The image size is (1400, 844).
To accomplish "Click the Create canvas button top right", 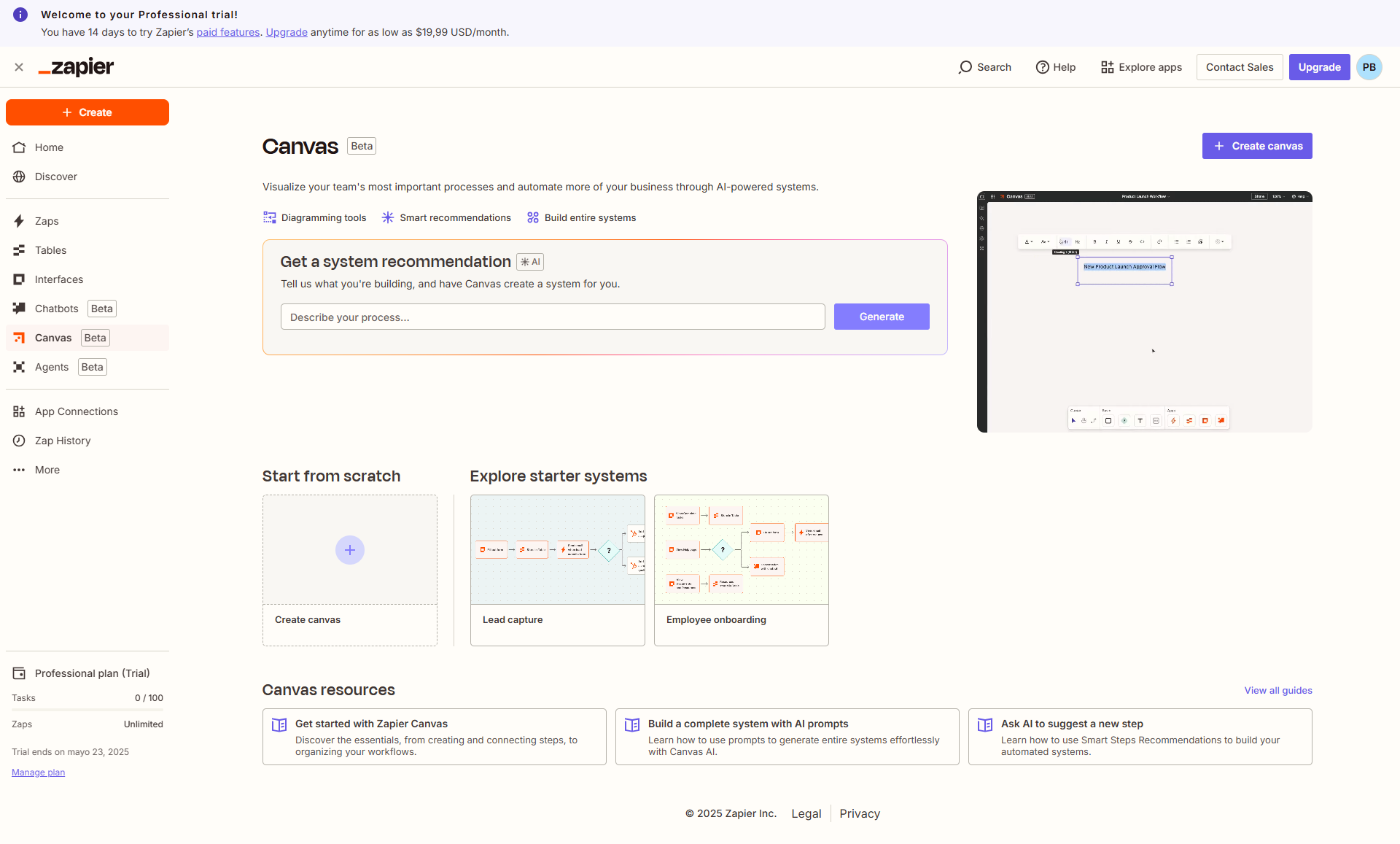I will 1257,146.
